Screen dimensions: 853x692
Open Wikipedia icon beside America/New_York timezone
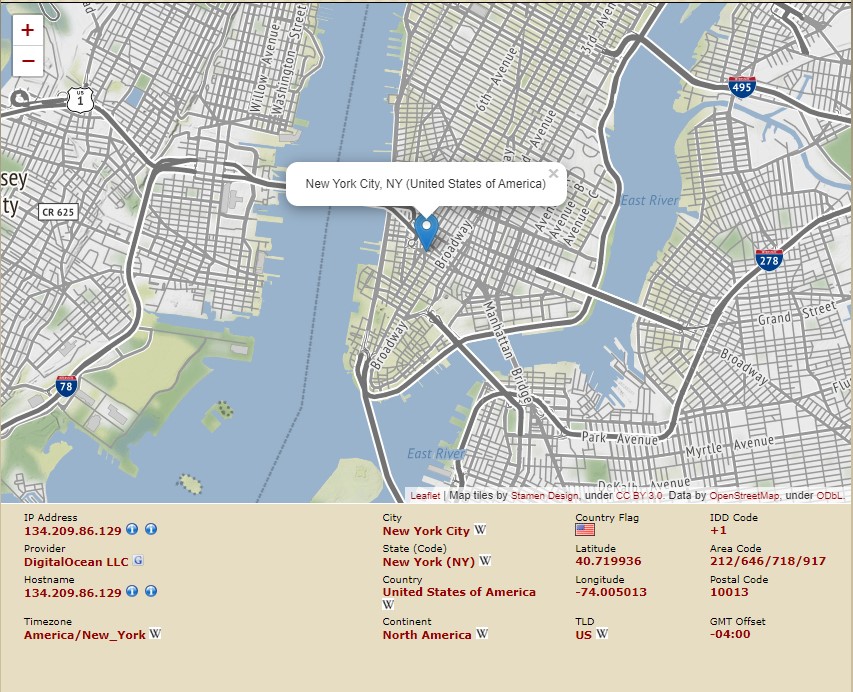[156, 634]
